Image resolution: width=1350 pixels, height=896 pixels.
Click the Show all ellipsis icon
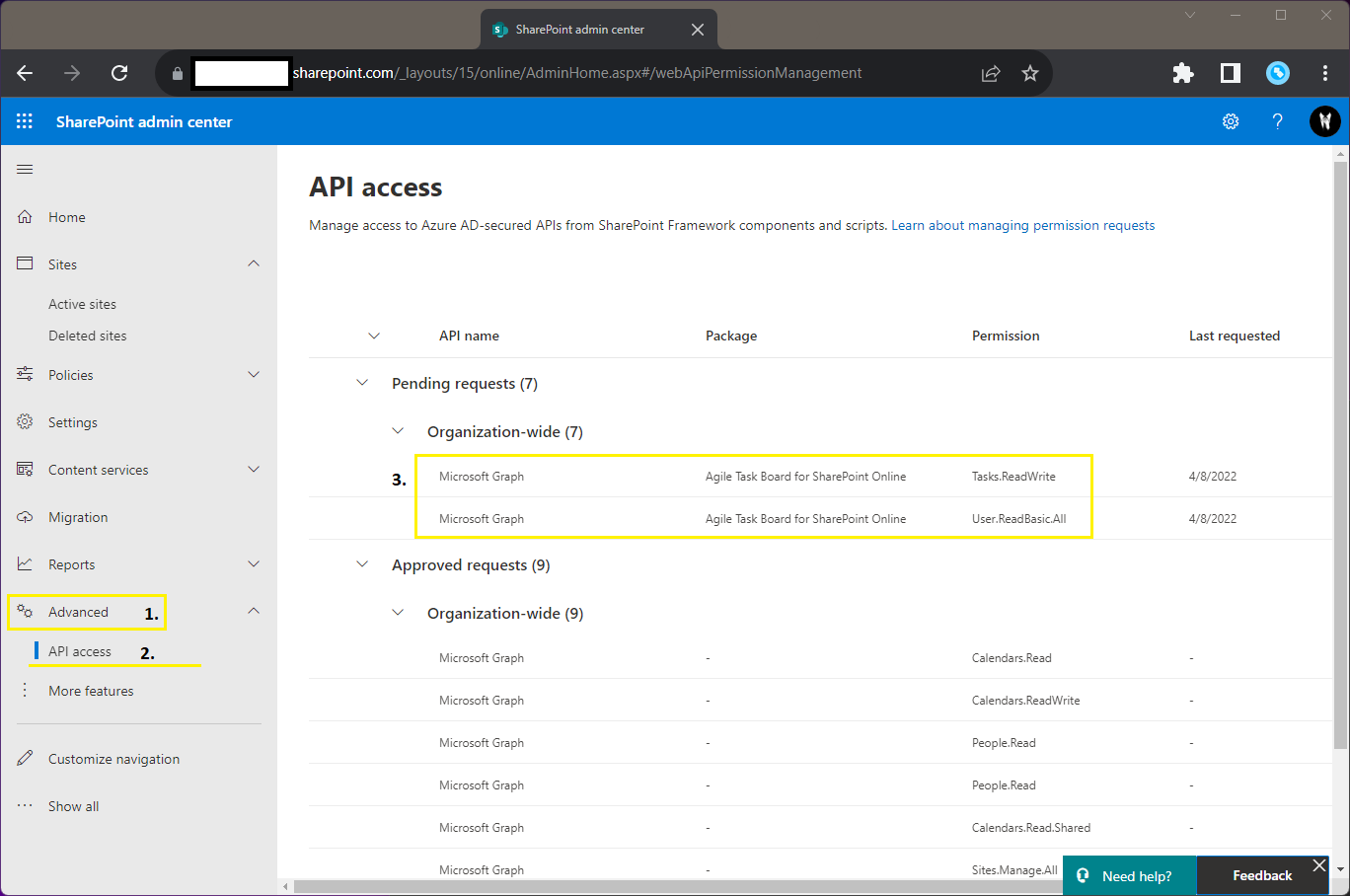(x=25, y=806)
